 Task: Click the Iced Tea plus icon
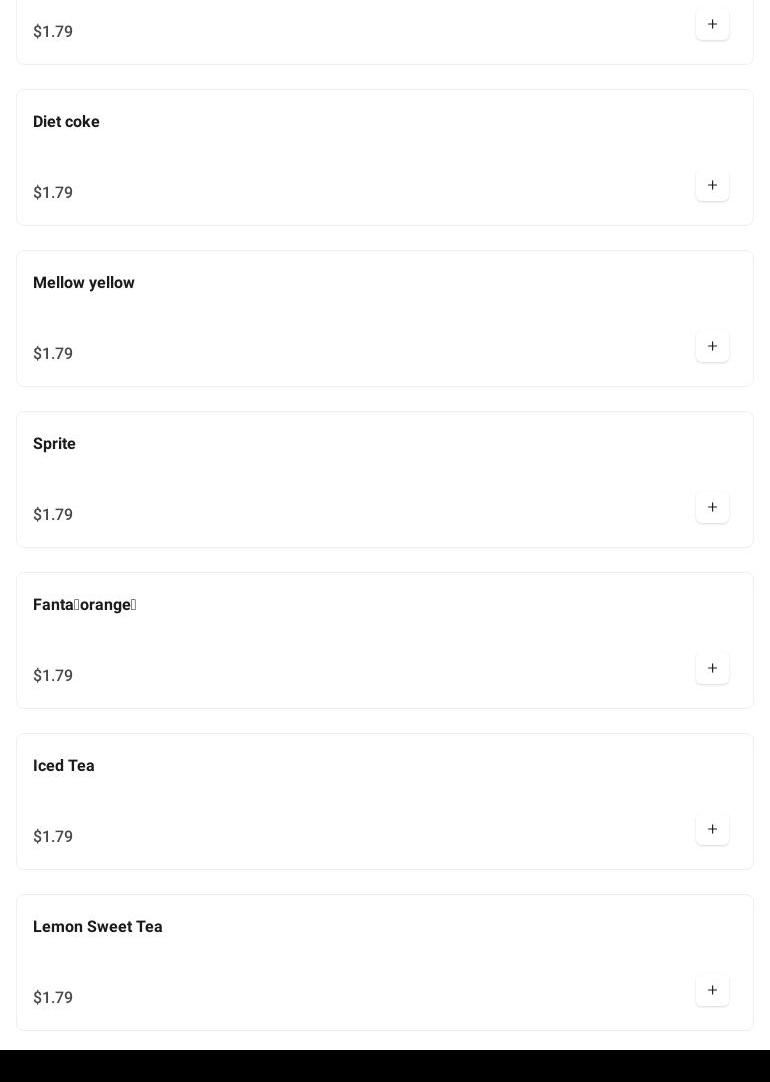[712, 830]
